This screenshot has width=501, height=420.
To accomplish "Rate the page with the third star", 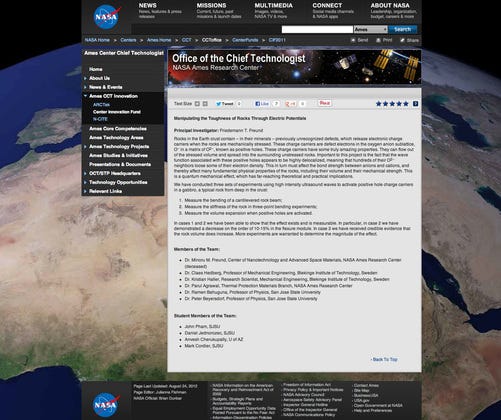I will pos(392,104).
